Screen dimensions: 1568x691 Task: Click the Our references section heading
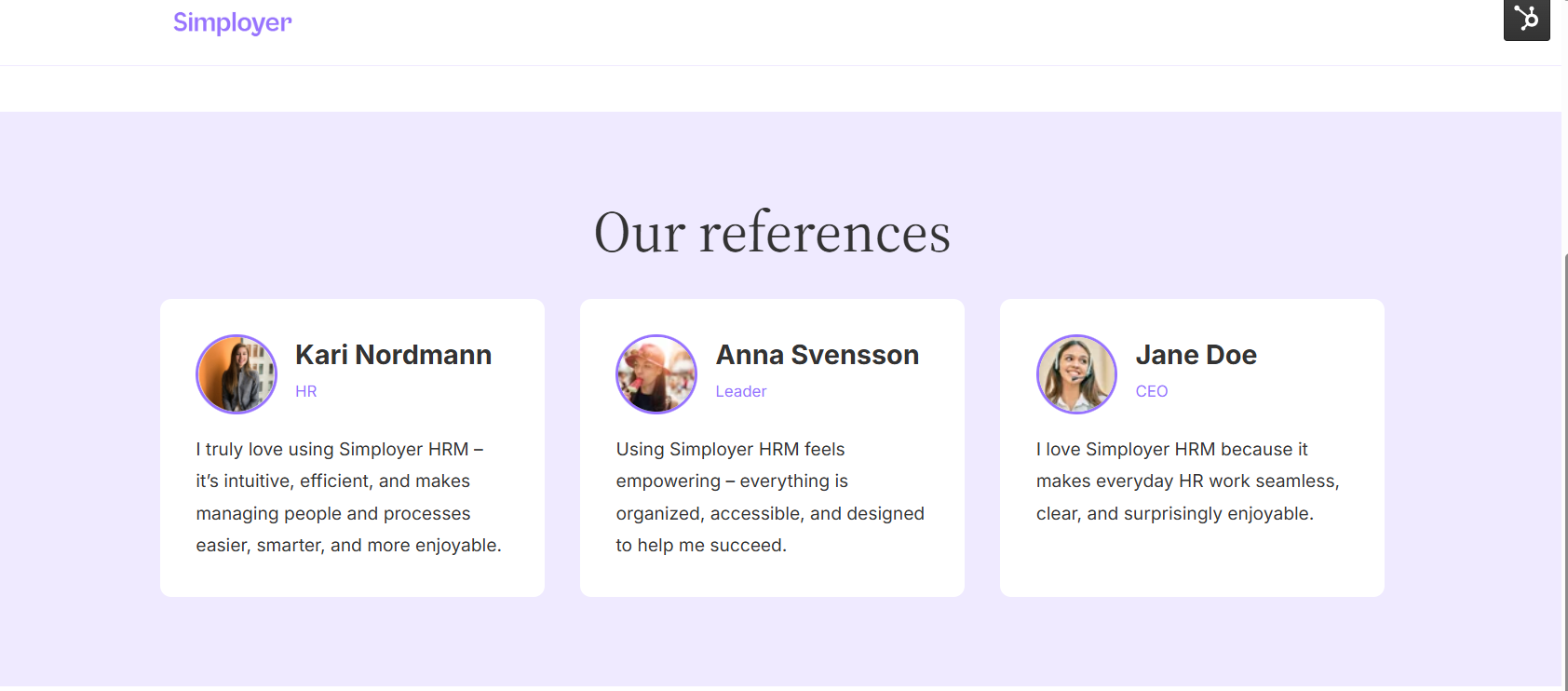(772, 233)
